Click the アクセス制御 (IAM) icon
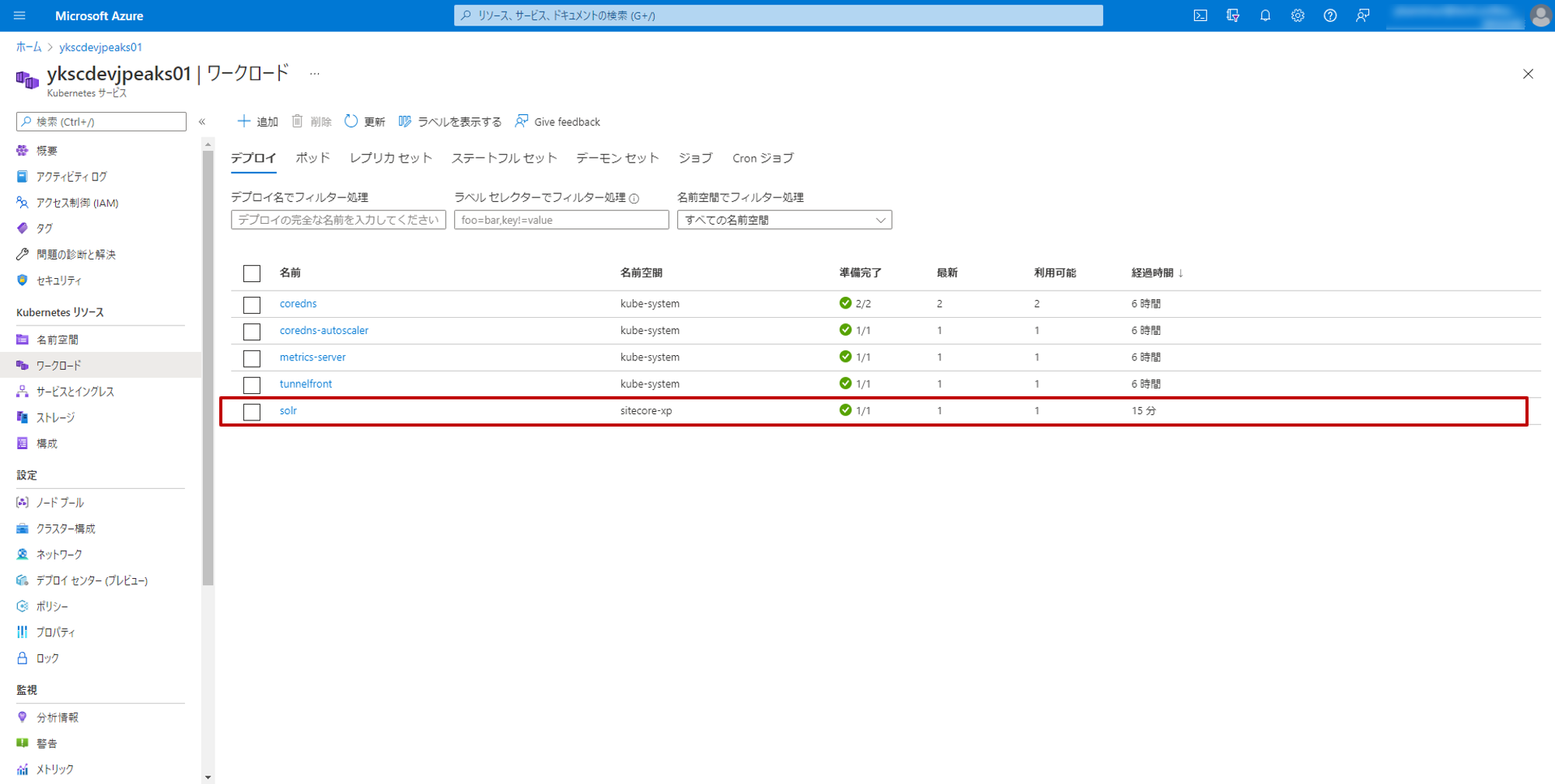The height and width of the screenshot is (784, 1555). (x=23, y=203)
